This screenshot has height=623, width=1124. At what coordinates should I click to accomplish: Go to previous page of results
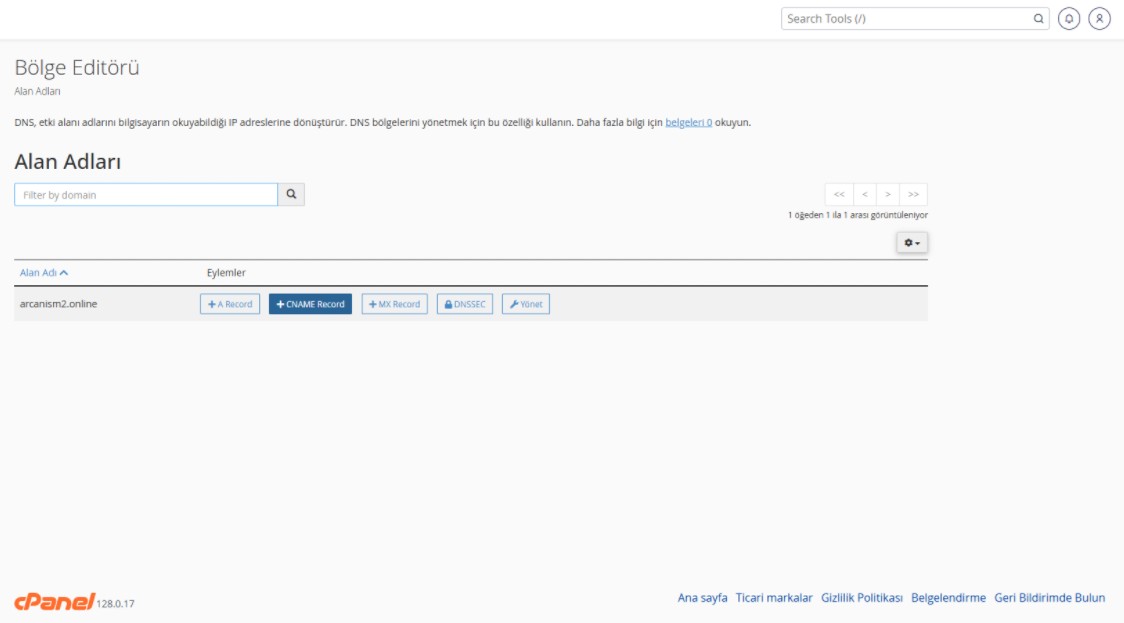click(864, 195)
